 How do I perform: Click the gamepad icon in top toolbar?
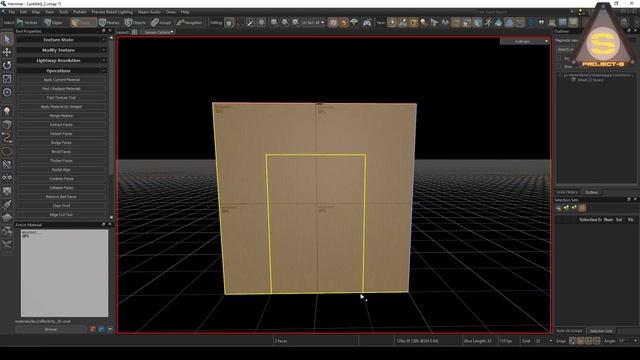coord(367,23)
